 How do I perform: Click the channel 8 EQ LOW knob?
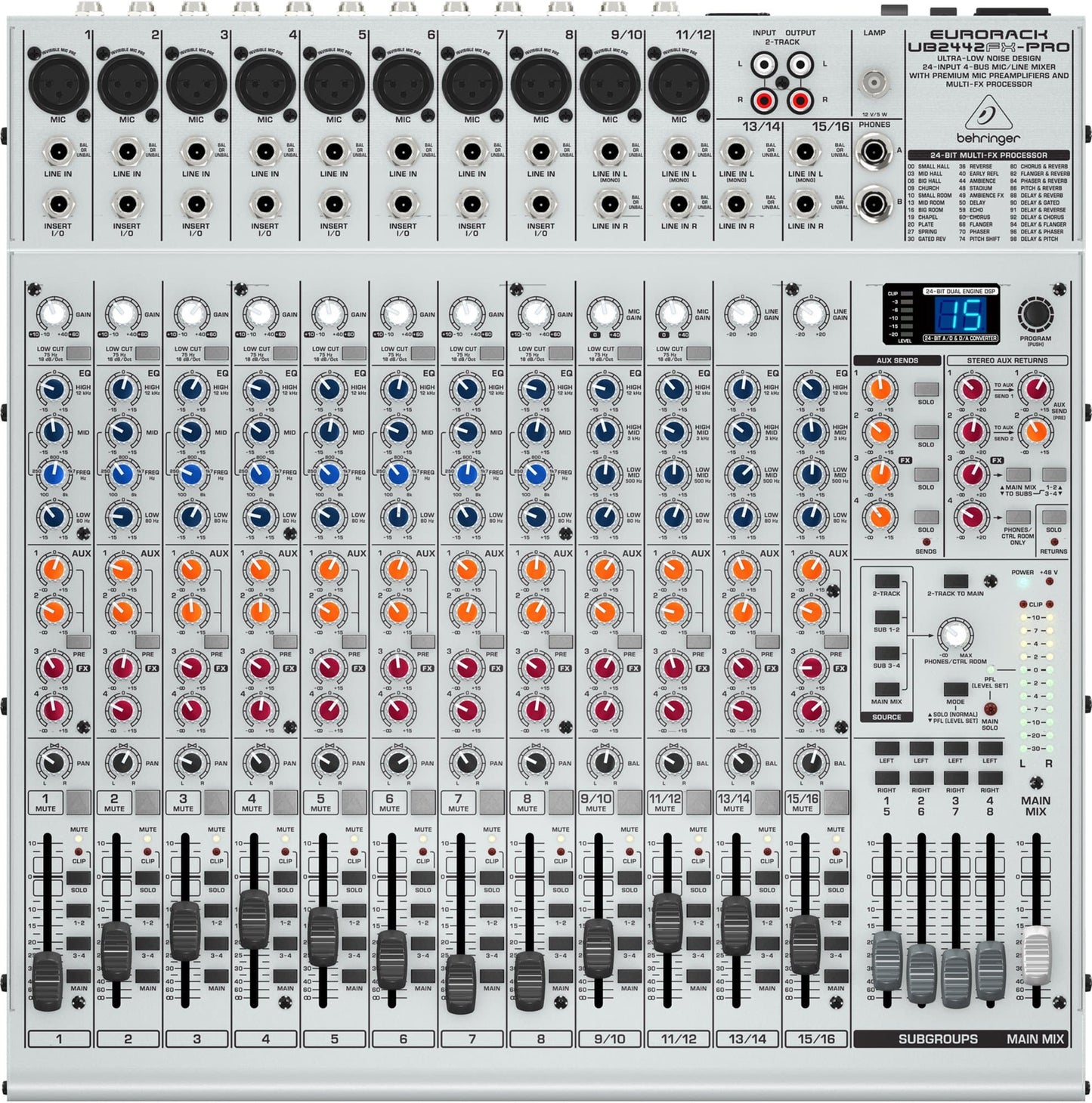pos(536,518)
